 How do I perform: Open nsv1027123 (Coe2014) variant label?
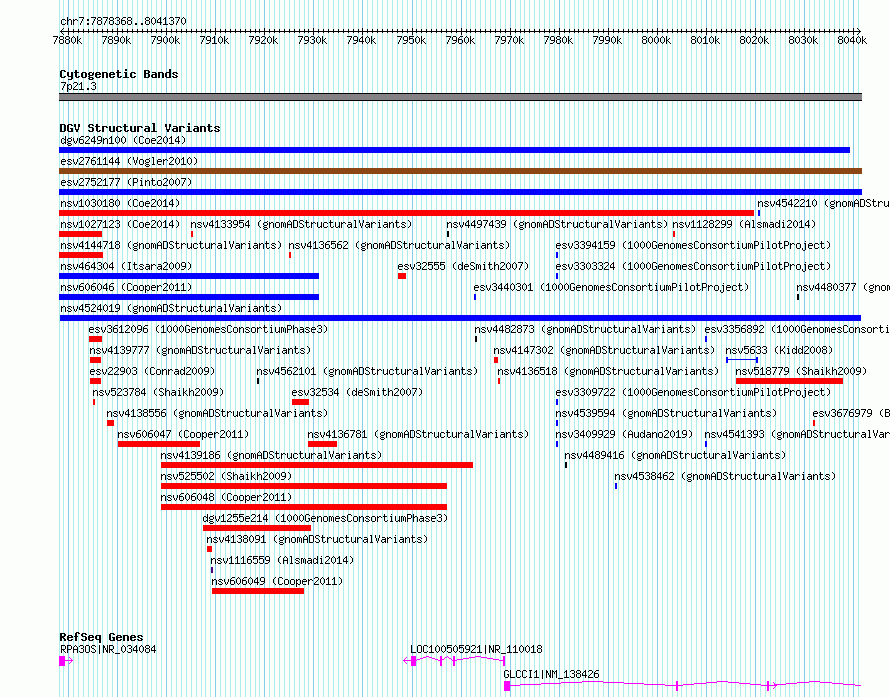click(x=120, y=224)
